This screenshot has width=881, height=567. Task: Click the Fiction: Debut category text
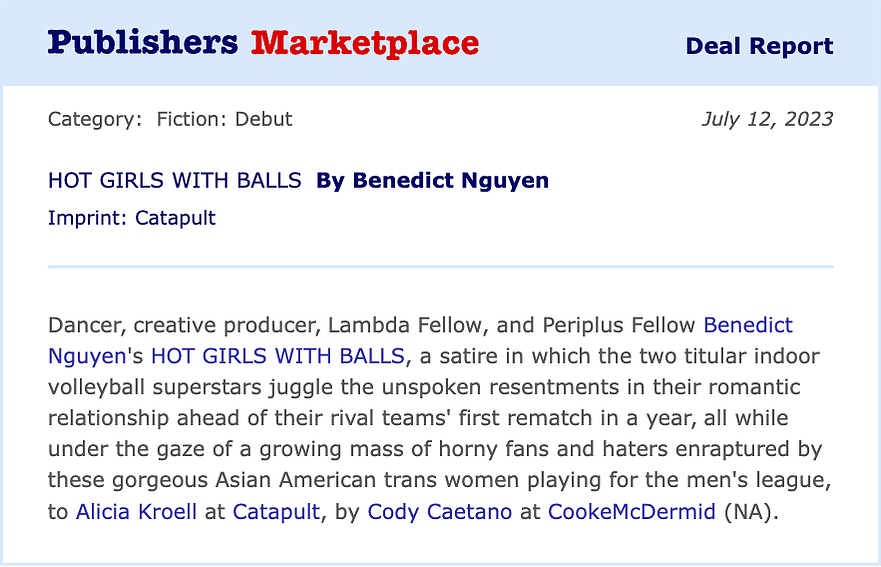click(224, 119)
